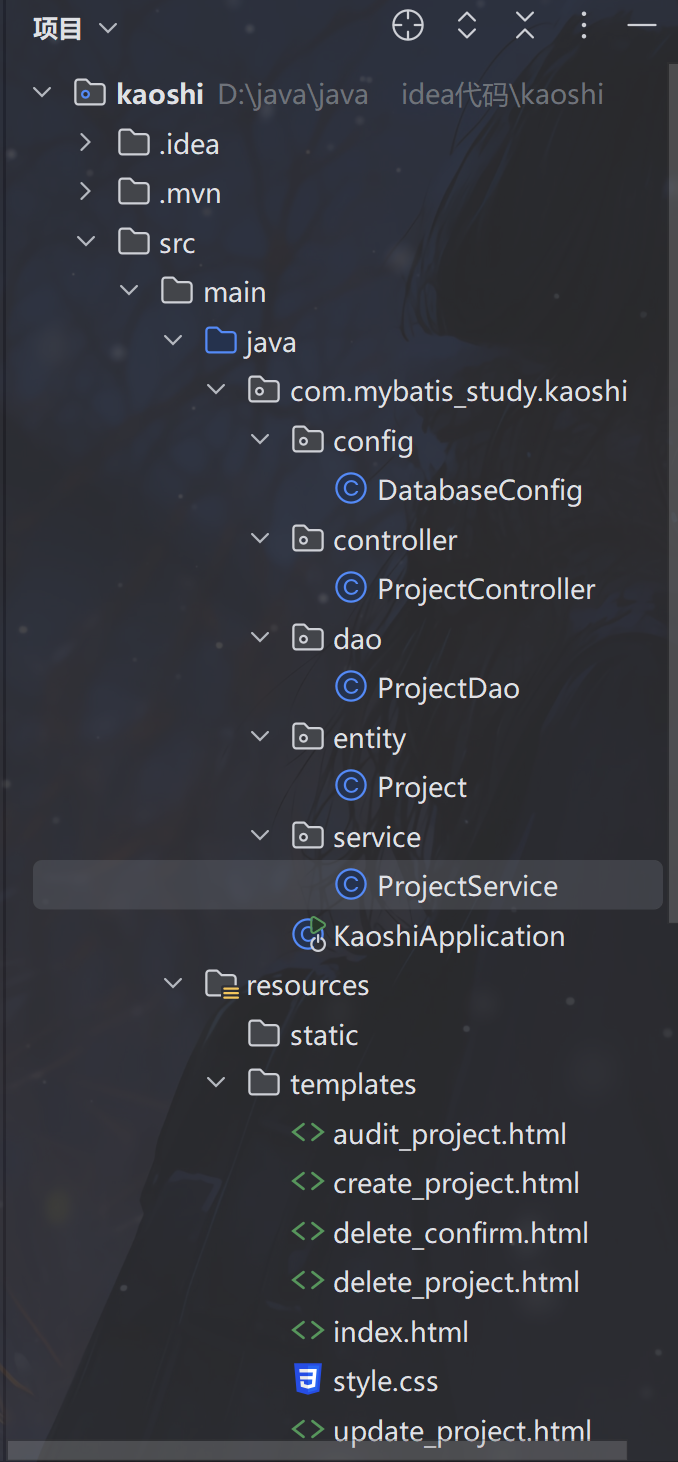Expand the .idea folder
Image resolution: width=678 pixels, height=1462 pixels.
tap(86, 143)
